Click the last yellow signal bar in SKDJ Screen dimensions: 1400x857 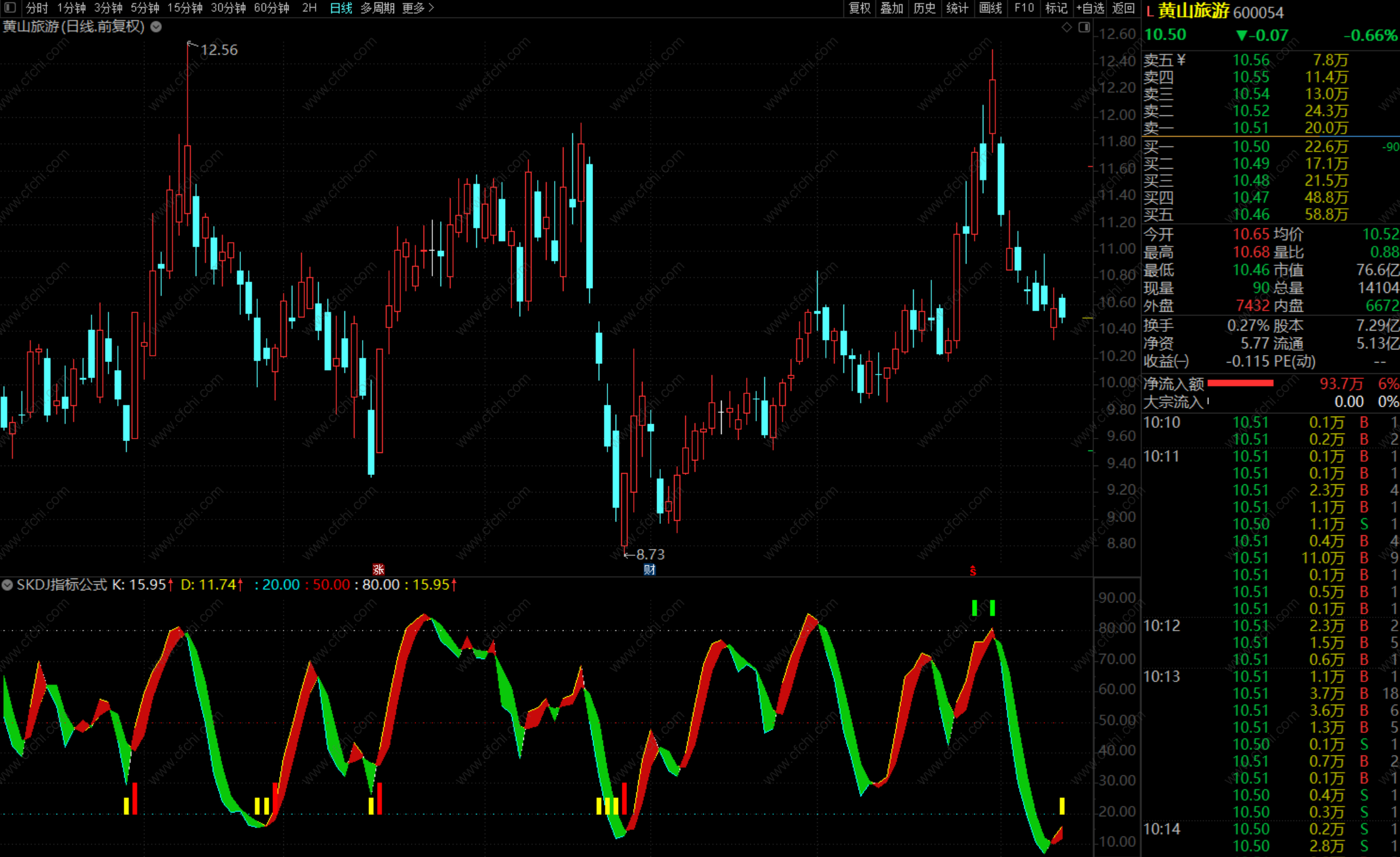pos(1062,806)
